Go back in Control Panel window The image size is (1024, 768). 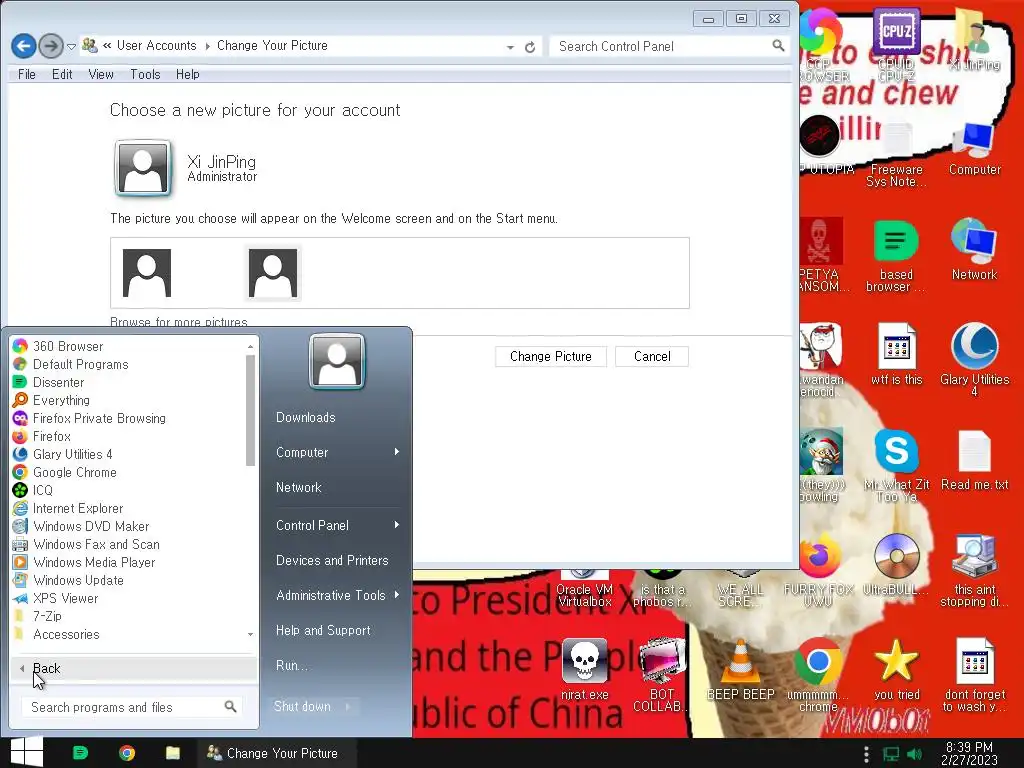tap(24, 46)
